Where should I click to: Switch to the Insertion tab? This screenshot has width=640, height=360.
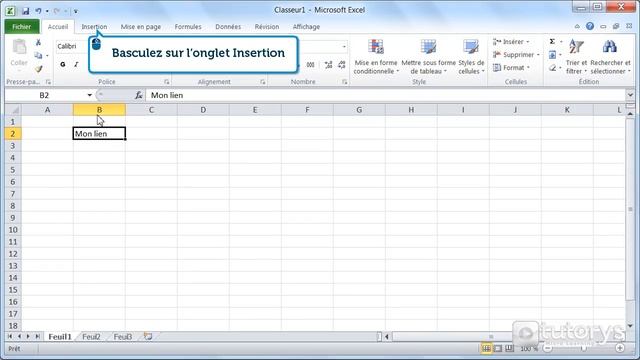[94, 27]
